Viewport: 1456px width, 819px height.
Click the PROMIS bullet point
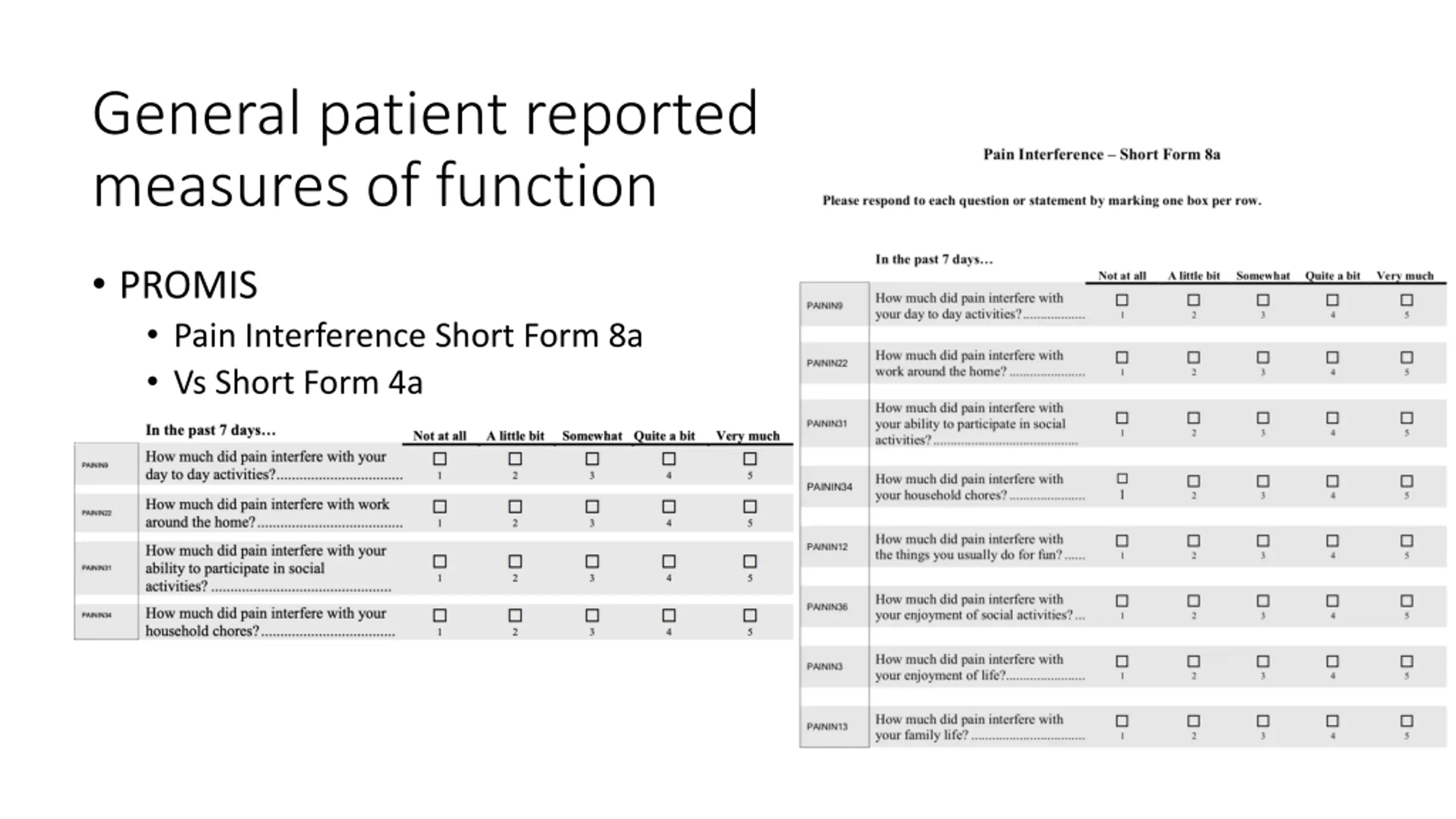coord(188,285)
